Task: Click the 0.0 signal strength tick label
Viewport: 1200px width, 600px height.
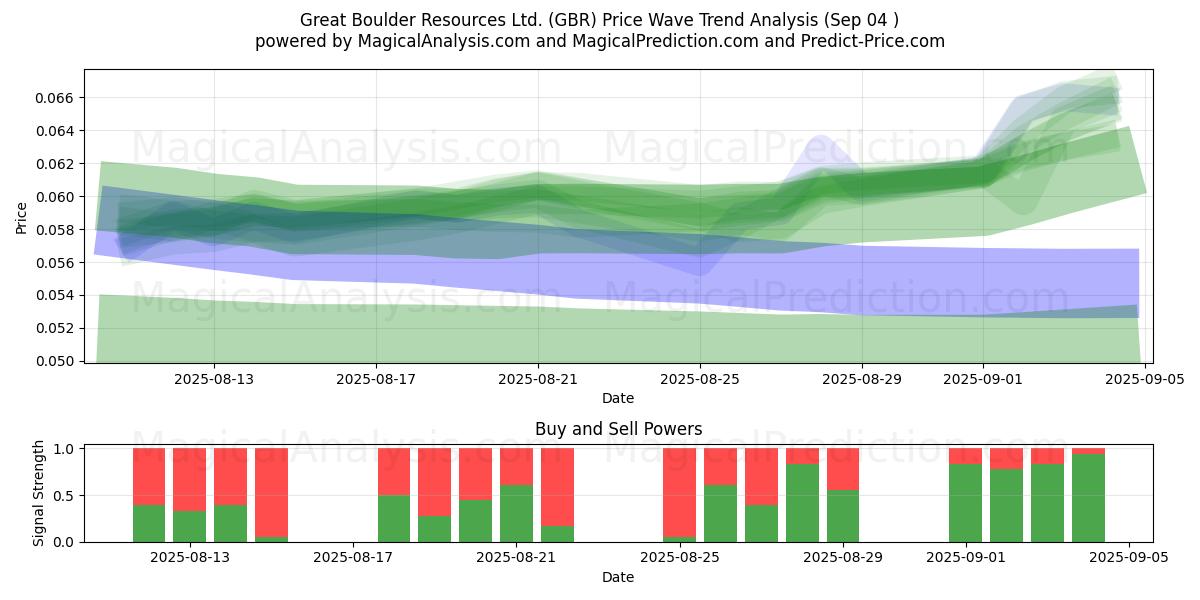Action: pos(66,542)
